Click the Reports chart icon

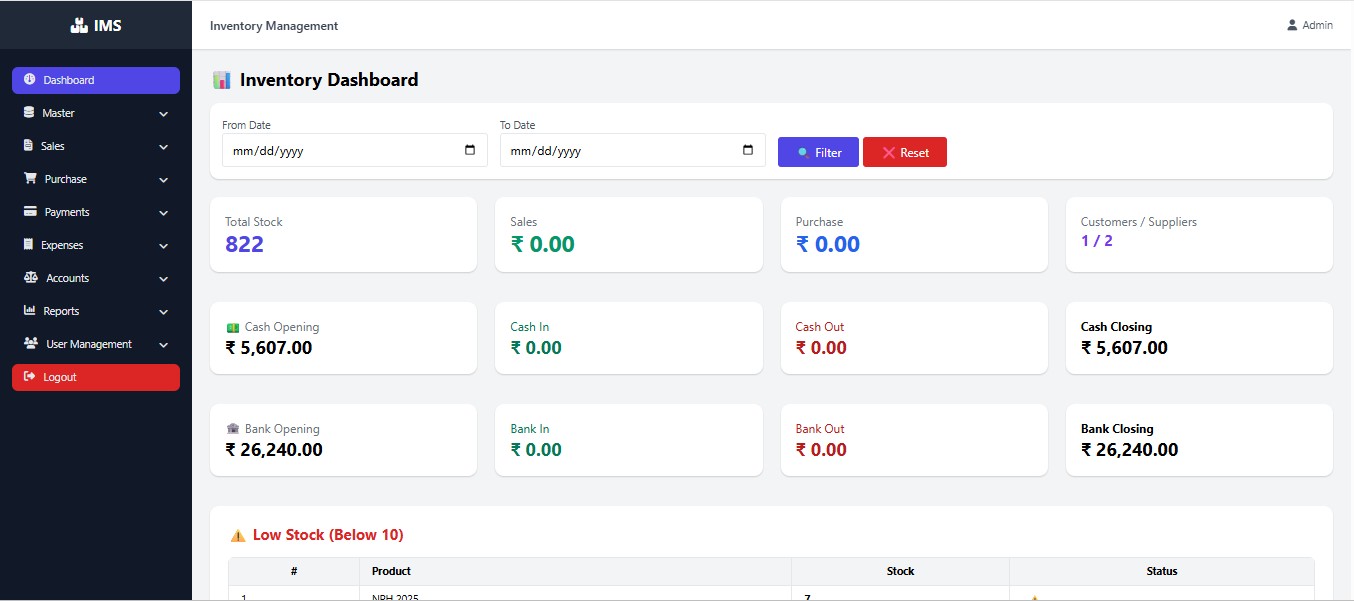[x=30, y=311]
